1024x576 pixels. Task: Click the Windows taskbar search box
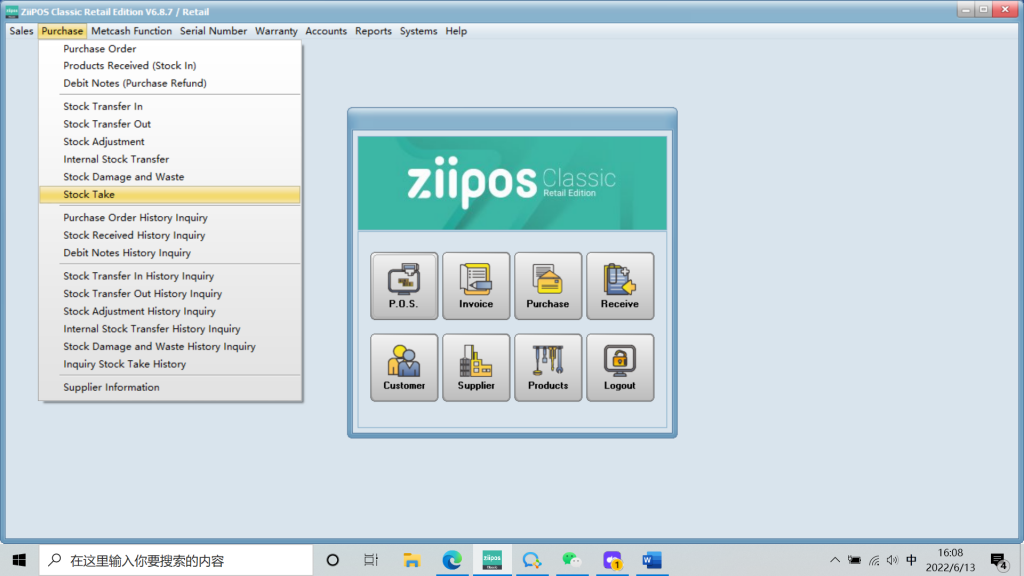point(176,560)
